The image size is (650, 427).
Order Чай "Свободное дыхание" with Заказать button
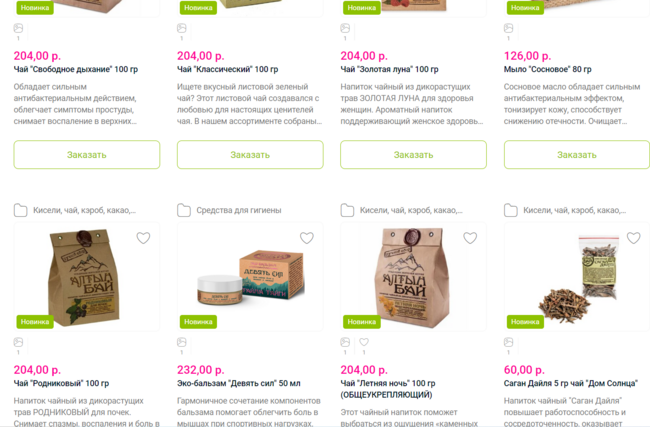(x=87, y=155)
